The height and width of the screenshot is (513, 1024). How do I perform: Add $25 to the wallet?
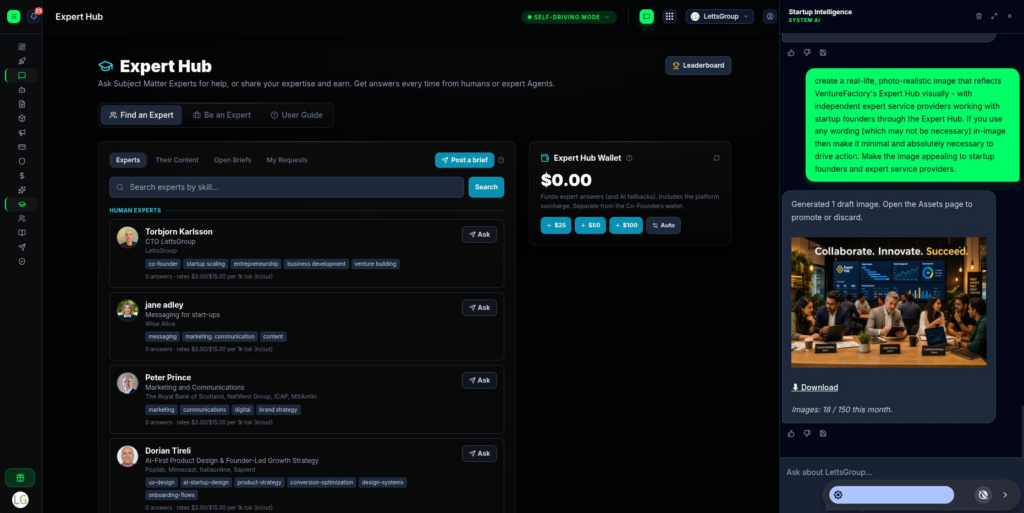pyautogui.click(x=556, y=225)
